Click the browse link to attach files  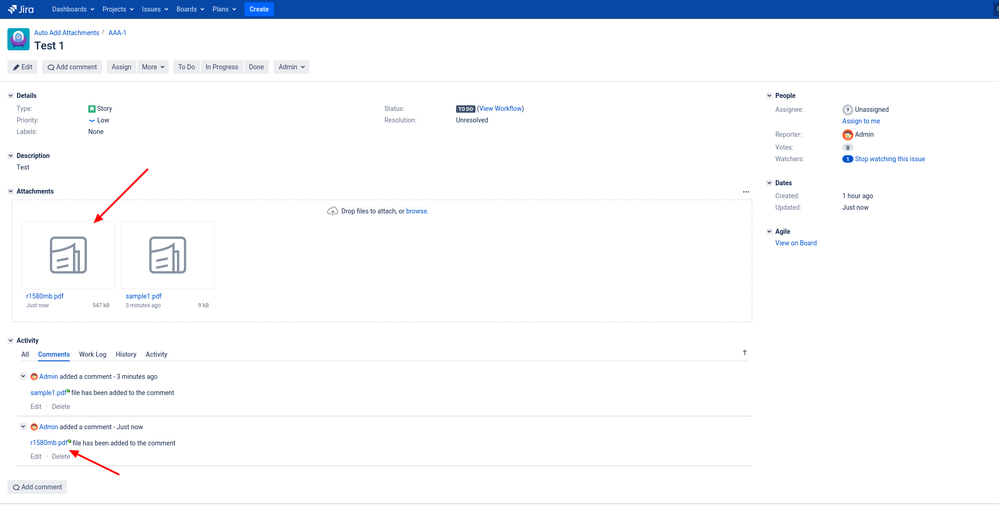tap(417, 211)
